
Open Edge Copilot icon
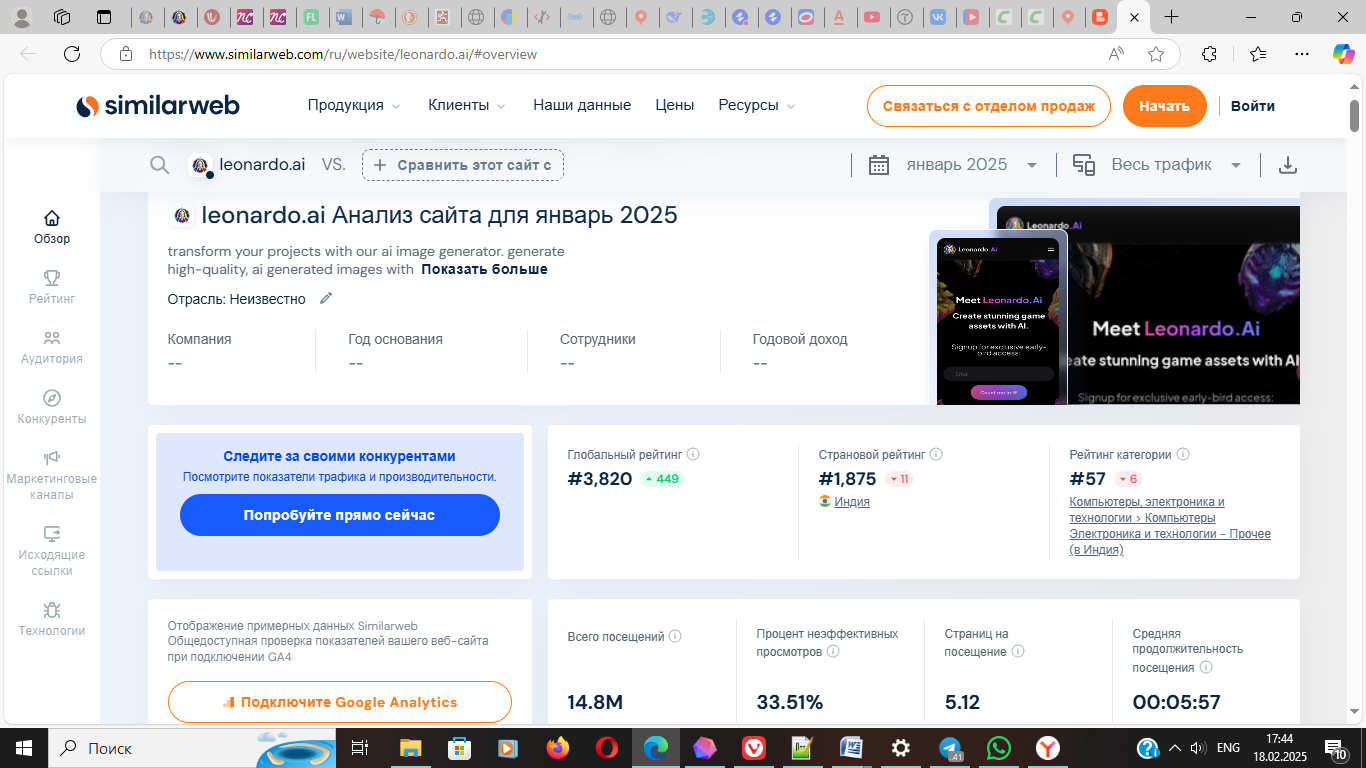[x=1344, y=54]
